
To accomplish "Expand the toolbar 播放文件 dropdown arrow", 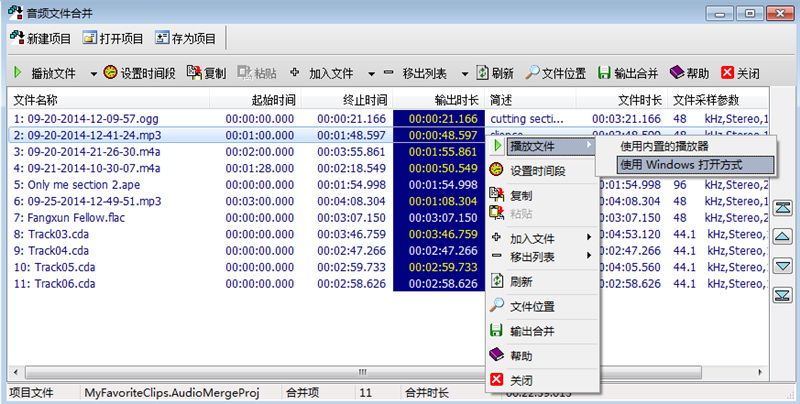I will pos(93,74).
